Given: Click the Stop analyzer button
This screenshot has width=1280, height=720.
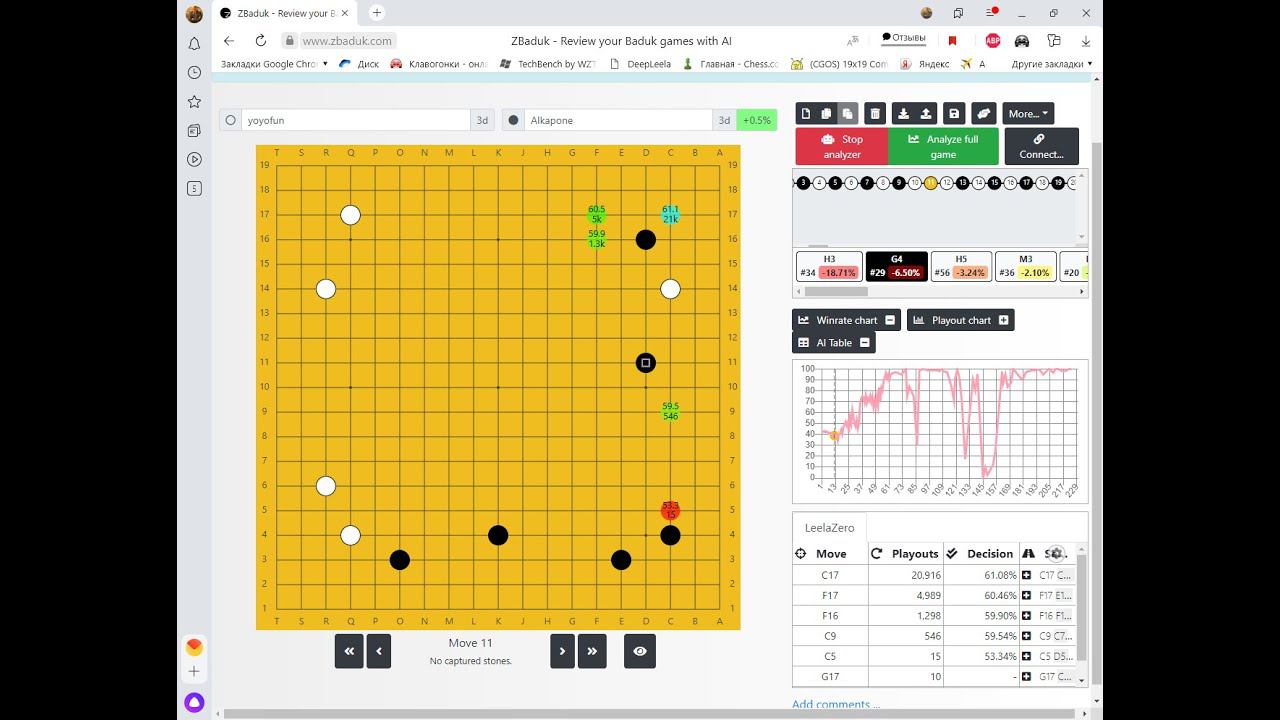Looking at the screenshot, I should [842, 146].
